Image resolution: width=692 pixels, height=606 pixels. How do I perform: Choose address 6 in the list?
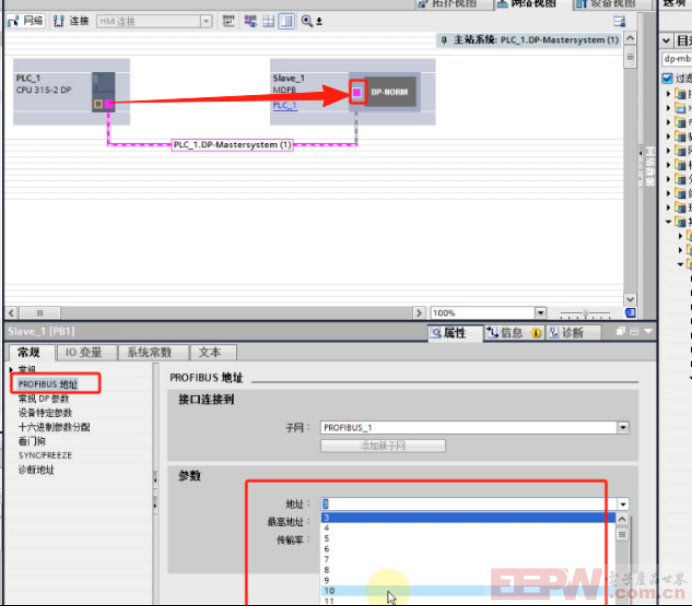[x=468, y=549]
